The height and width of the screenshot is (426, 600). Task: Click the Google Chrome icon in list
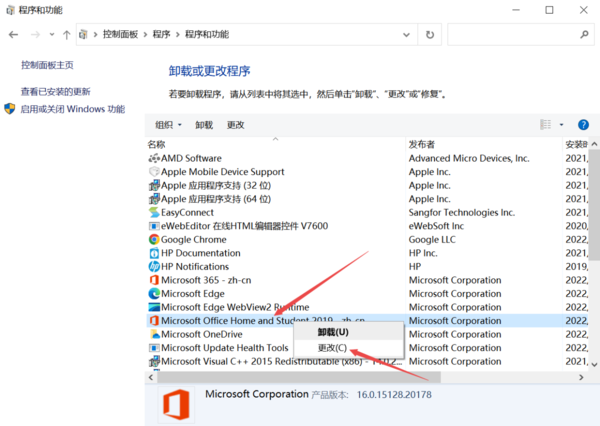point(154,240)
